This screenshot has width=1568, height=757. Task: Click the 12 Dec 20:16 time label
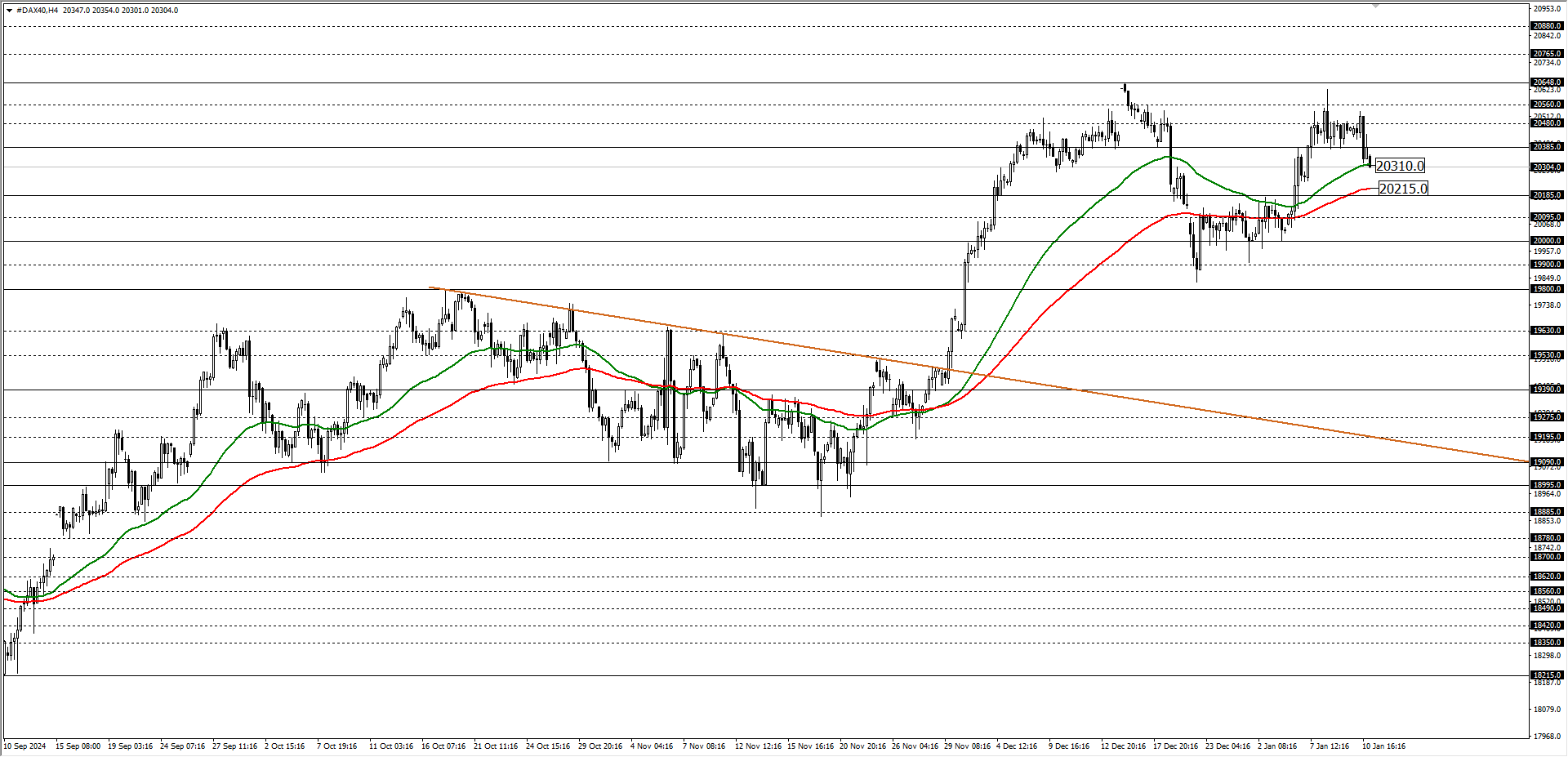pos(1124,746)
